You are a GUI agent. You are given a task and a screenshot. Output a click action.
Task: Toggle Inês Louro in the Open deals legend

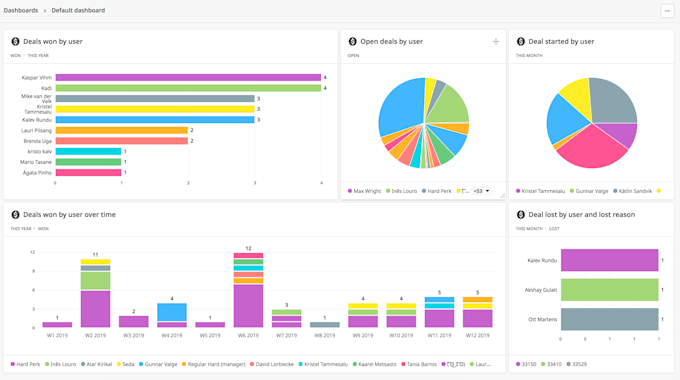402,191
